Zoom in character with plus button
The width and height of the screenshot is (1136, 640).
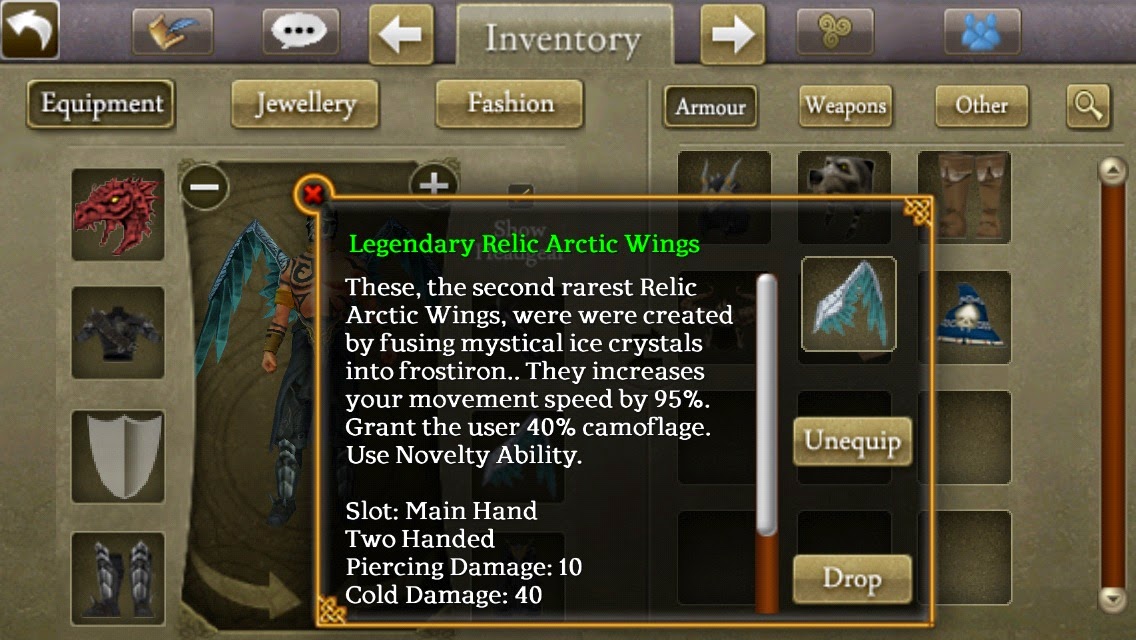click(x=433, y=184)
